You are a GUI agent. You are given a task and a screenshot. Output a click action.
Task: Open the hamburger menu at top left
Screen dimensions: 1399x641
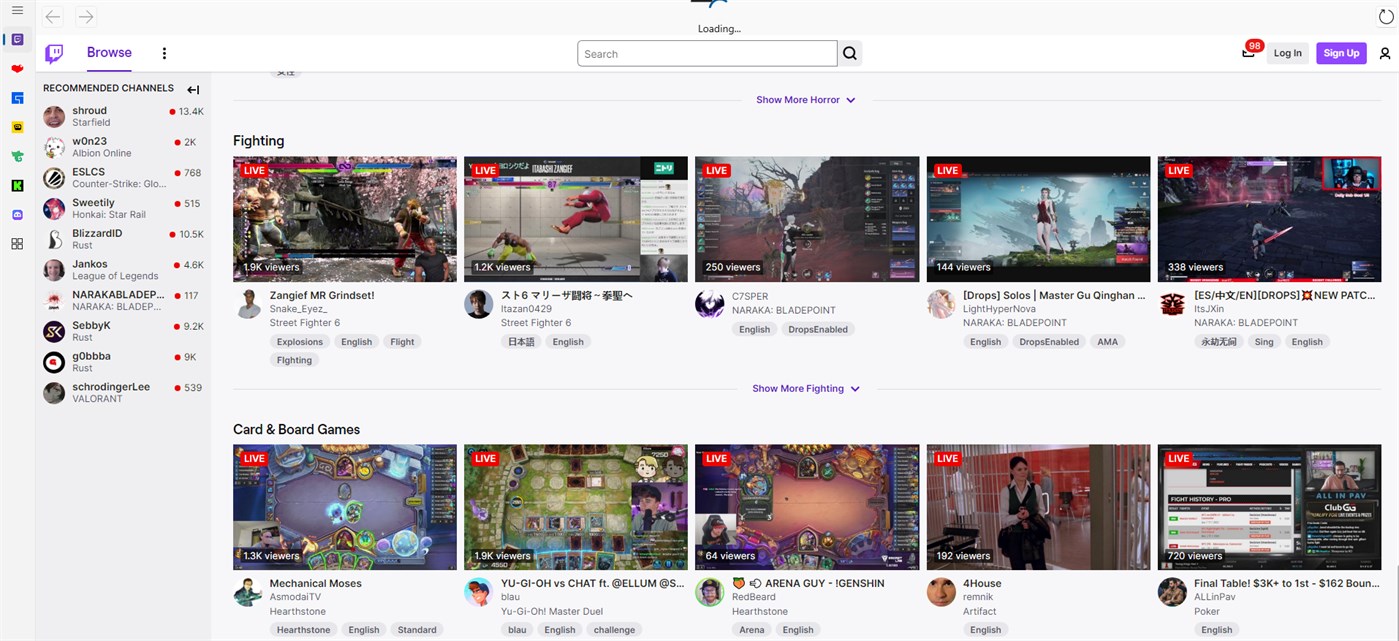click(x=17, y=12)
